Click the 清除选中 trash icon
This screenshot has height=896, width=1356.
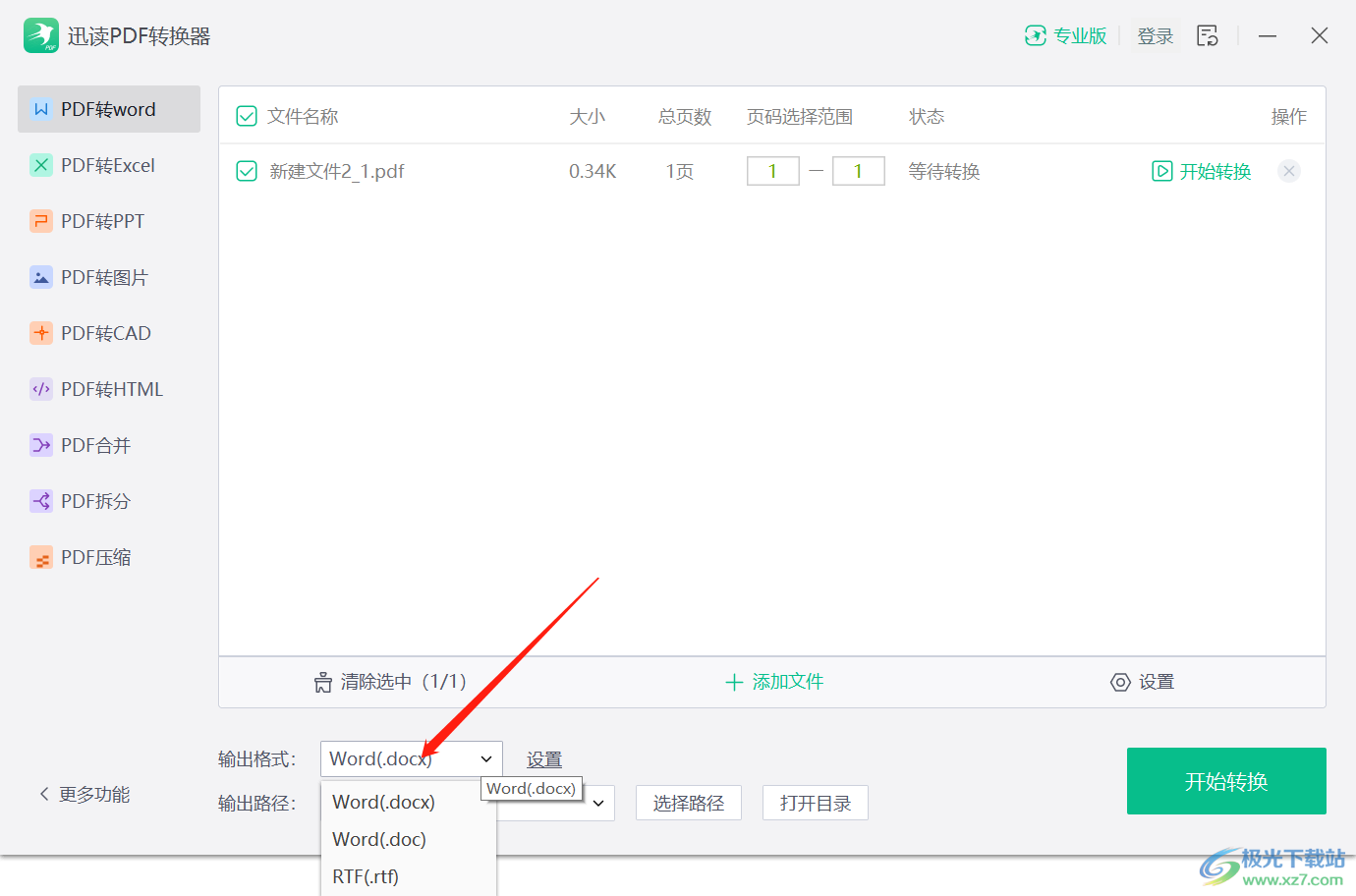(x=323, y=682)
